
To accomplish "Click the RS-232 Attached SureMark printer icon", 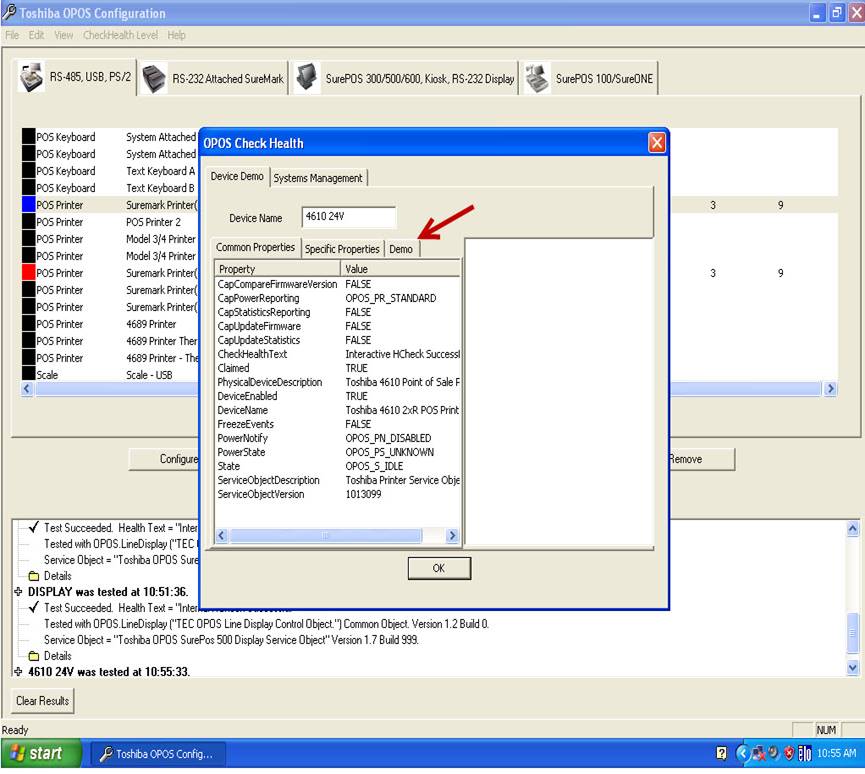I will pyautogui.click(x=153, y=78).
